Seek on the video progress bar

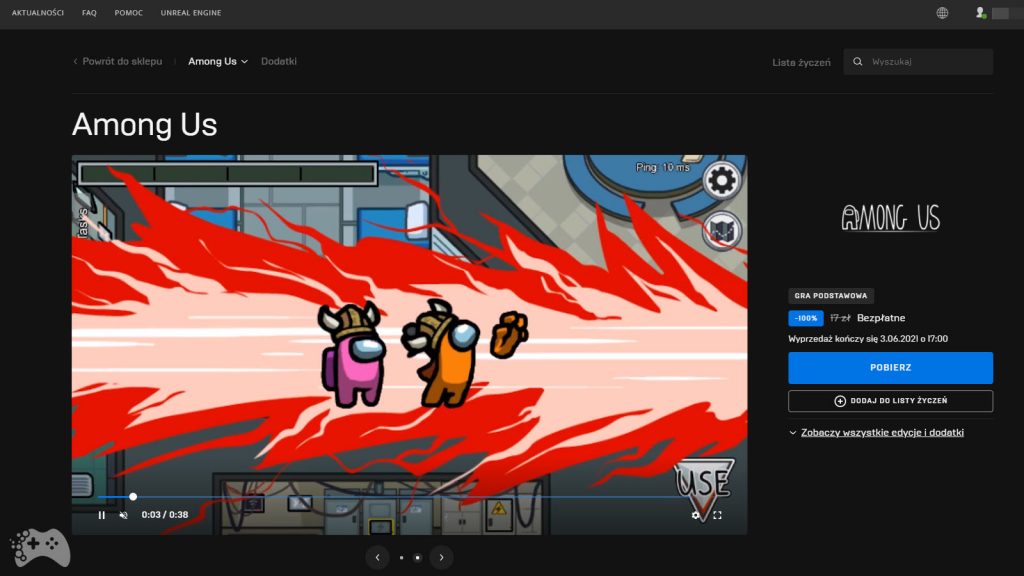409,497
